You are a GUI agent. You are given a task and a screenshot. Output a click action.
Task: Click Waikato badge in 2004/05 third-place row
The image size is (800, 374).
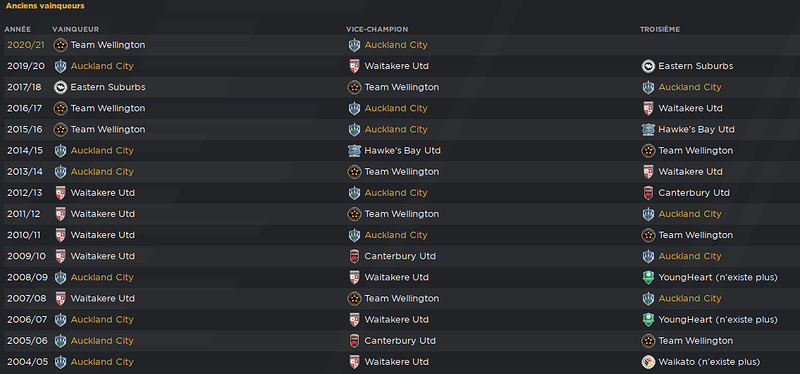(x=648, y=362)
